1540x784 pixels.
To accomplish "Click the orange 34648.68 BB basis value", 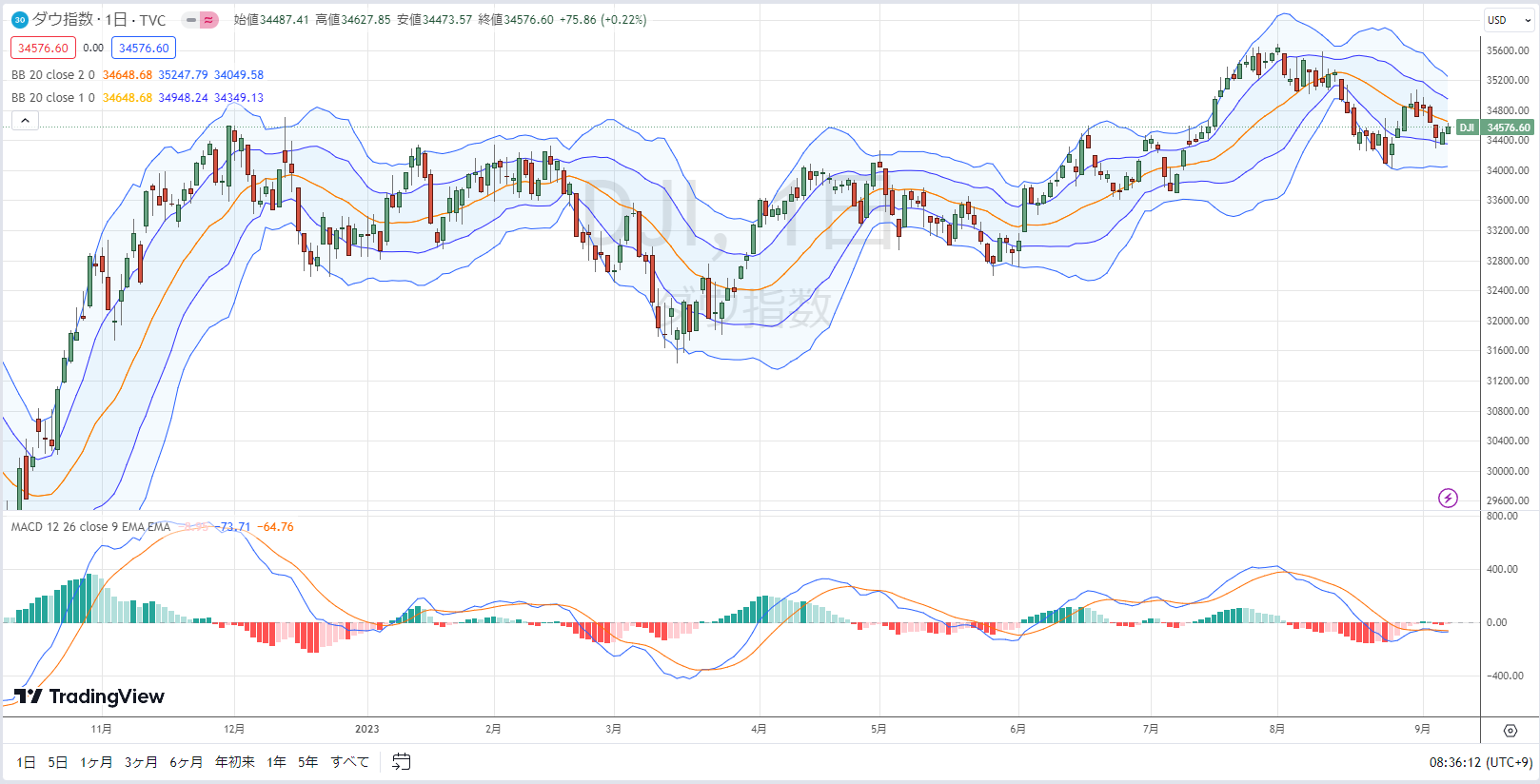I will click(x=128, y=75).
